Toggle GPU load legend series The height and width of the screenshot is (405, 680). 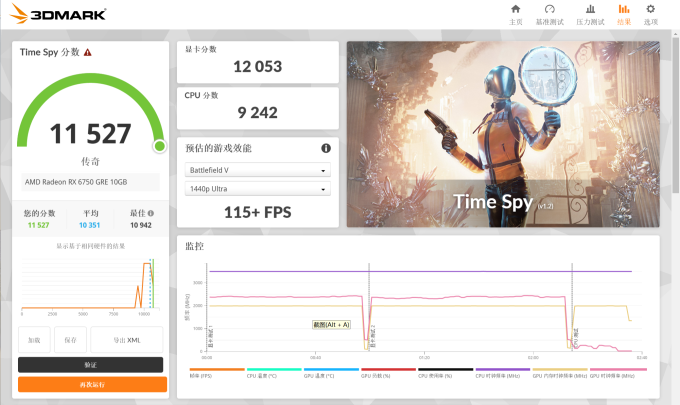(x=388, y=372)
